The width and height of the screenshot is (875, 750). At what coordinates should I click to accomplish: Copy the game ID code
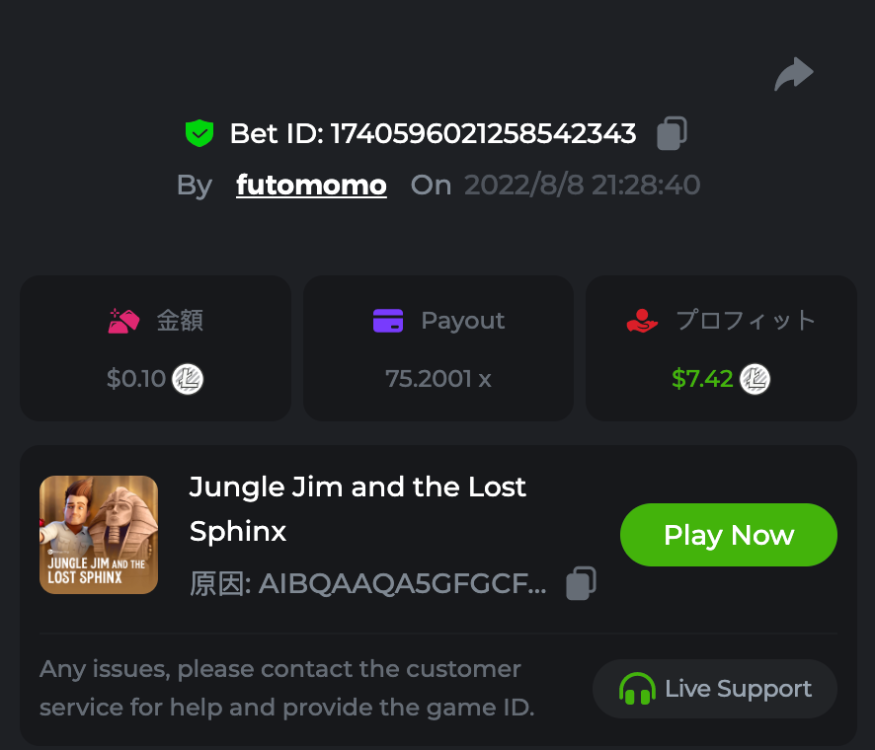click(x=581, y=584)
